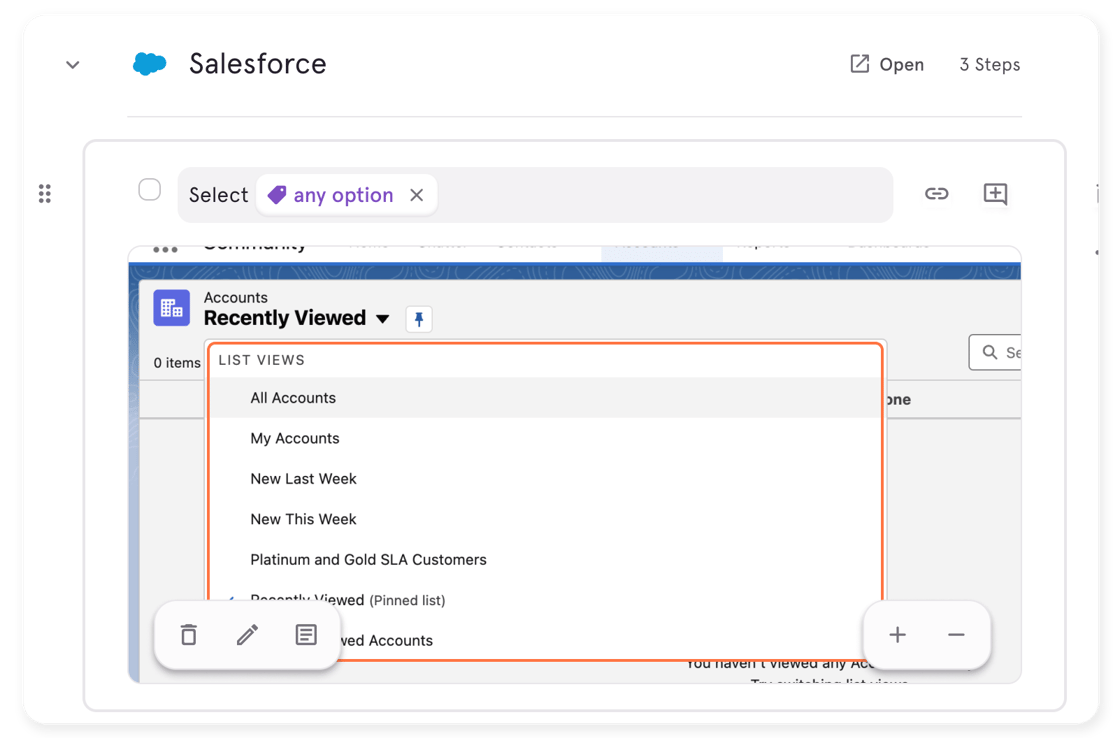The height and width of the screenshot is (738, 1120).
Task: Delete screenshot using the trash icon
Action: pos(189,635)
